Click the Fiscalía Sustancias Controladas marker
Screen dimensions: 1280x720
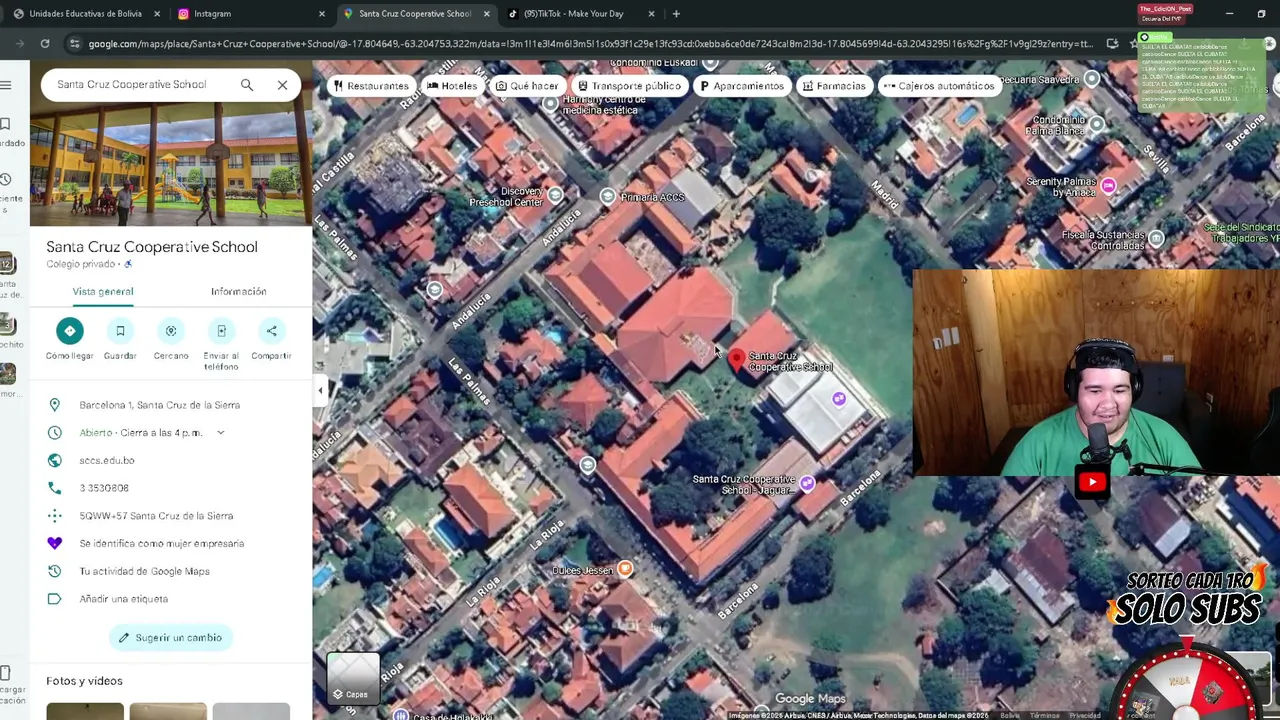click(x=1156, y=238)
